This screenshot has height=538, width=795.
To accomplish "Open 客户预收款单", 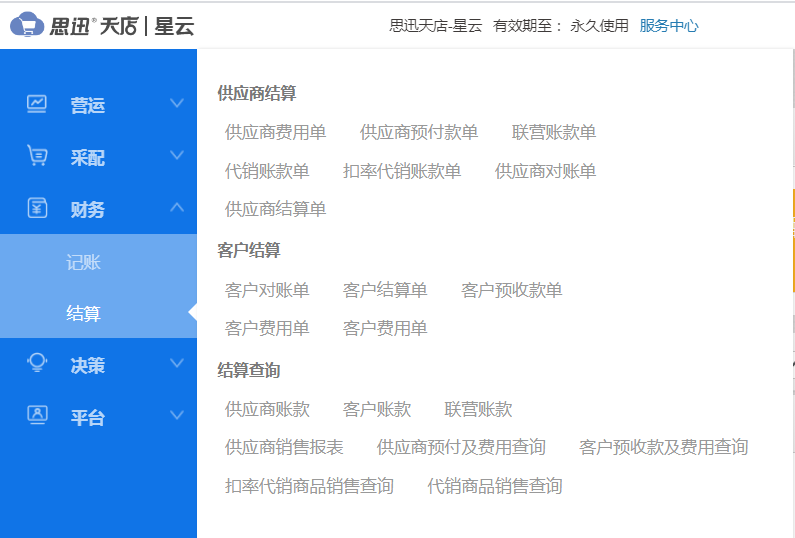I will [512, 290].
